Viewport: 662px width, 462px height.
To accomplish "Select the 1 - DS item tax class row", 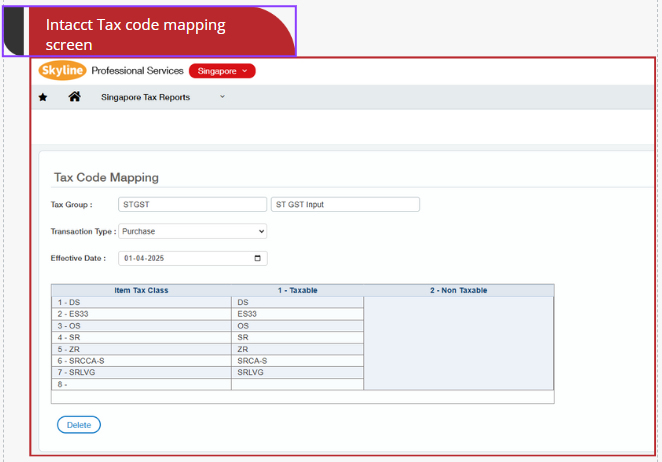I will (x=141, y=301).
